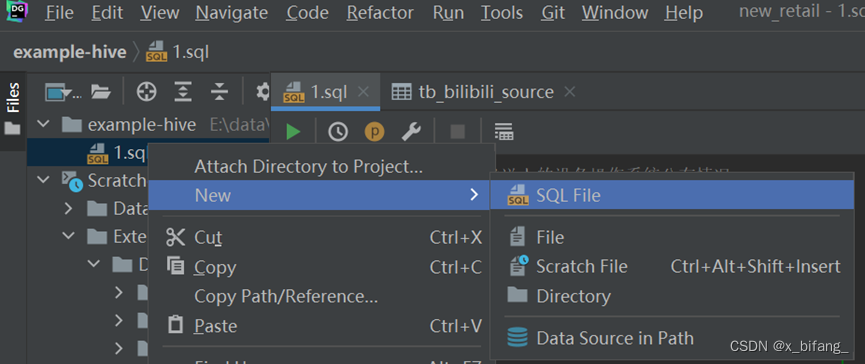Image resolution: width=865 pixels, height=364 pixels.
Task: Choose Copy from the context menu
Action: 319,267
